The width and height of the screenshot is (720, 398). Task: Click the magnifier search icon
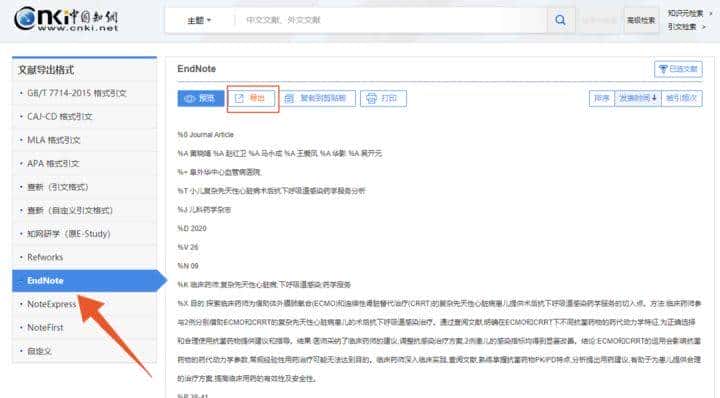pyautogui.click(x=560, y=20)
